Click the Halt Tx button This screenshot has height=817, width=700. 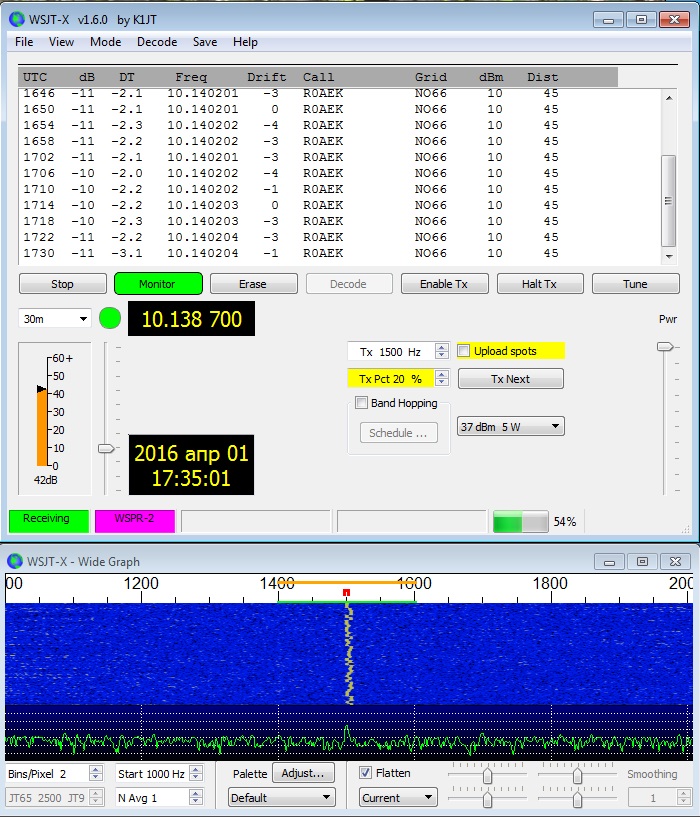coord(540,284)
